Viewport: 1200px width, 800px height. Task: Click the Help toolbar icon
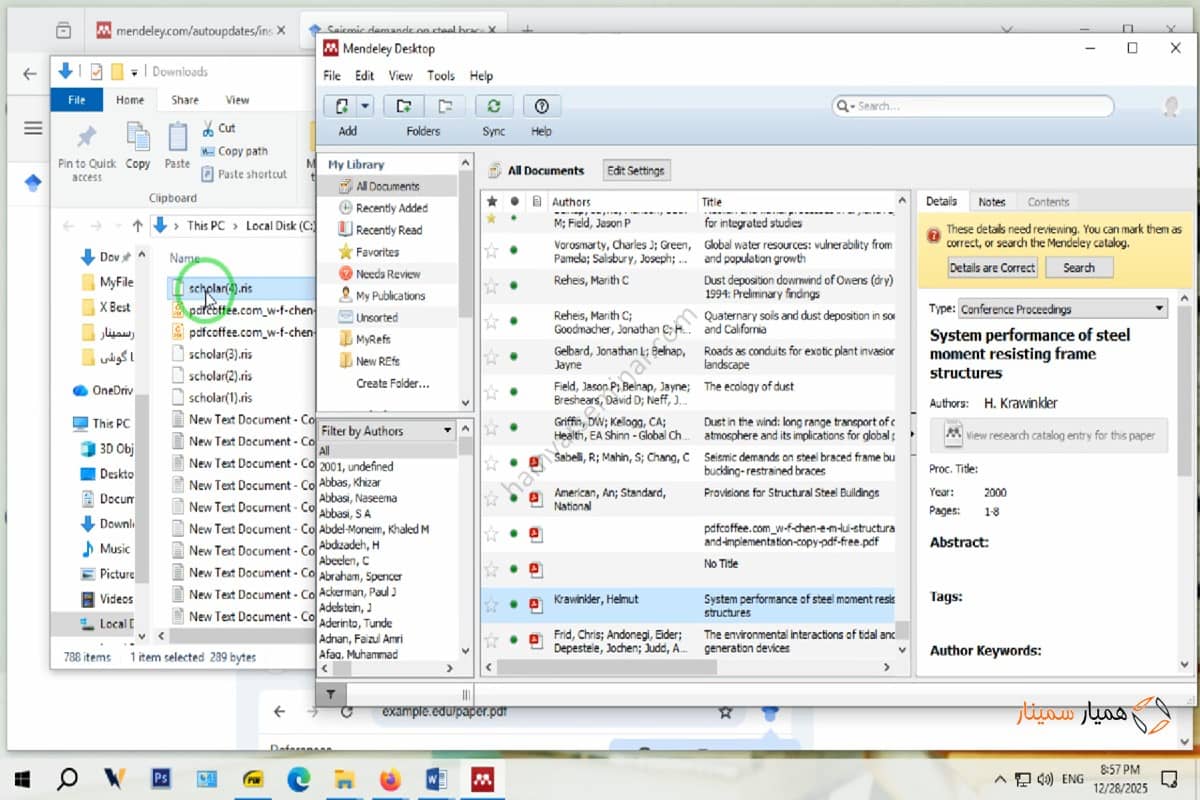(x=542, y=106)
